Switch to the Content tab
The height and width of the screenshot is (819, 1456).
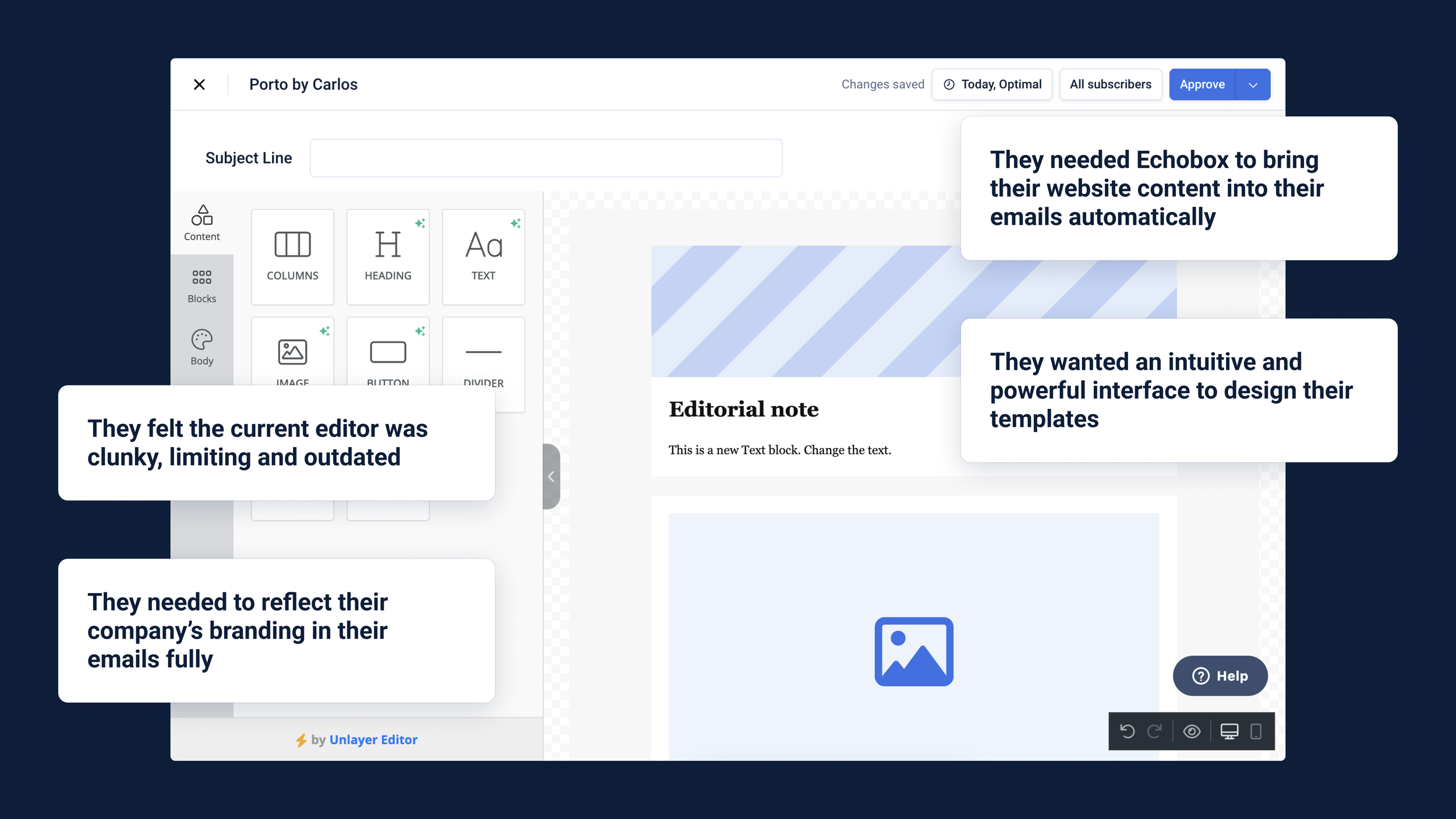202,223
